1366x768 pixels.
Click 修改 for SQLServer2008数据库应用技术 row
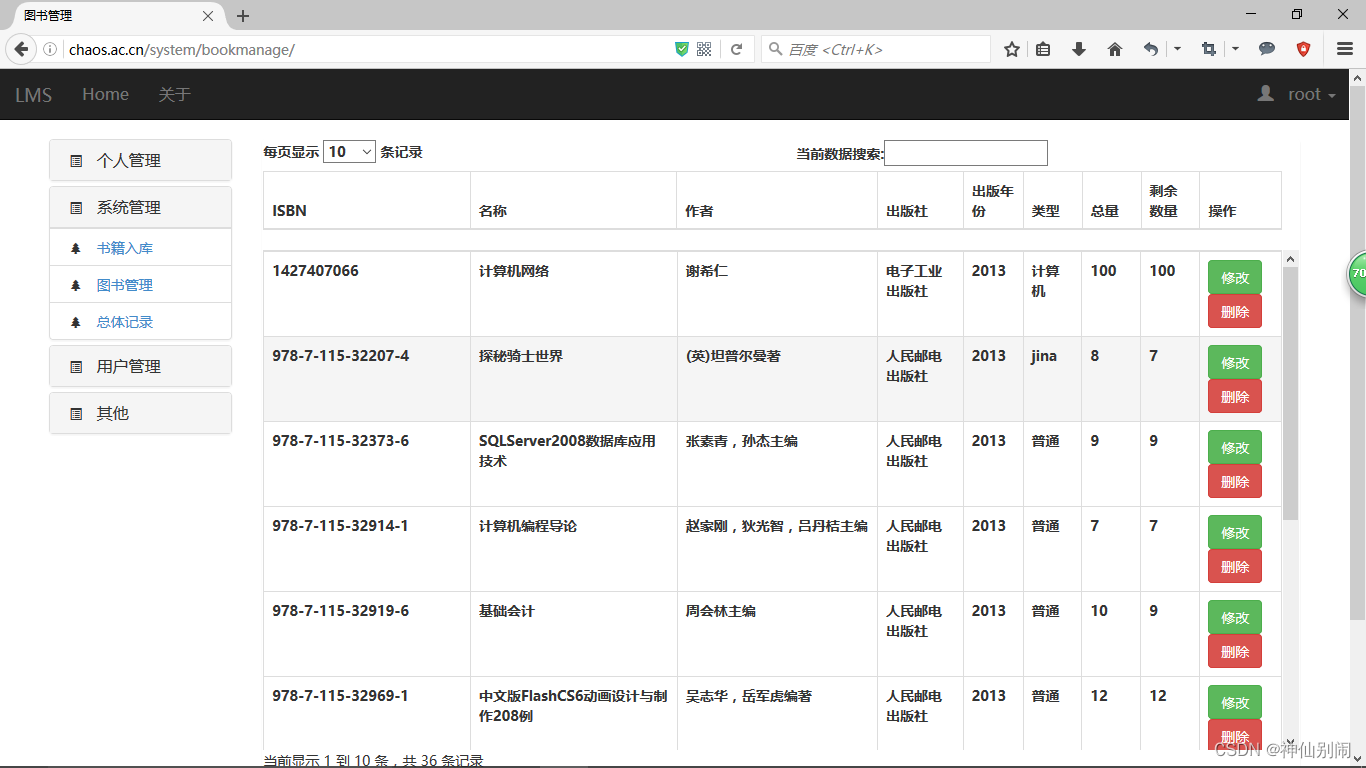coord(1235,447)
